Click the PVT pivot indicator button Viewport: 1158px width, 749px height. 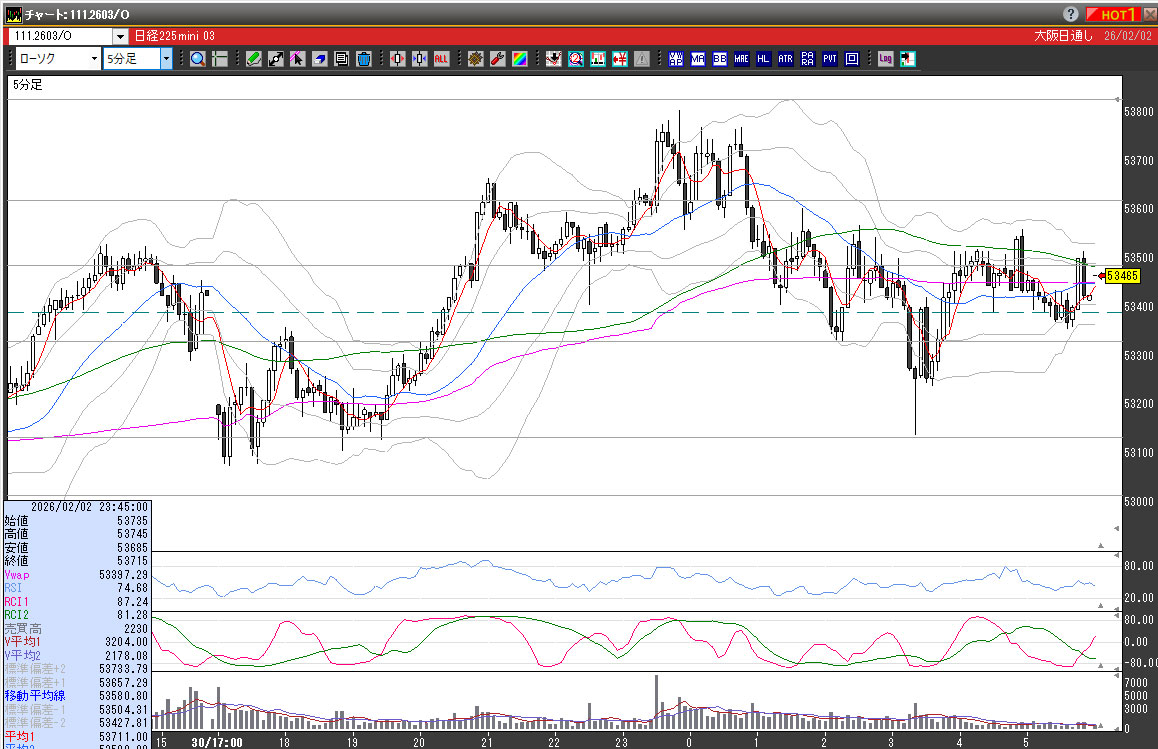tap(829, 59)
